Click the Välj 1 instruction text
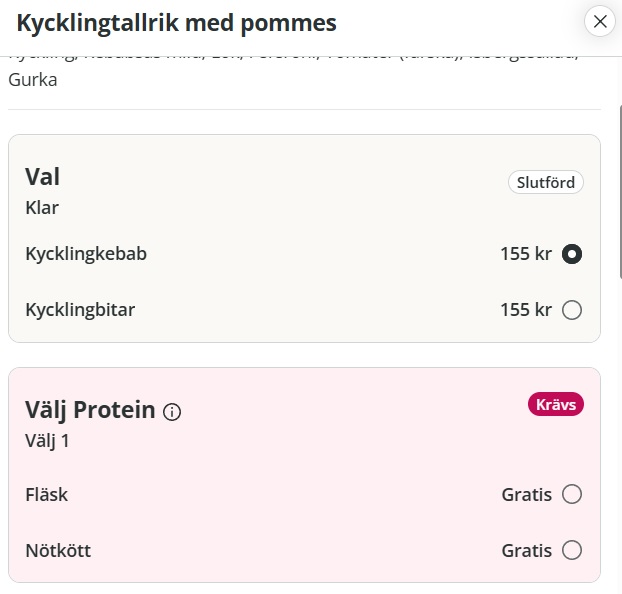Image resolution: width=622 pixels, height=594 pixels. click(47, 440)
